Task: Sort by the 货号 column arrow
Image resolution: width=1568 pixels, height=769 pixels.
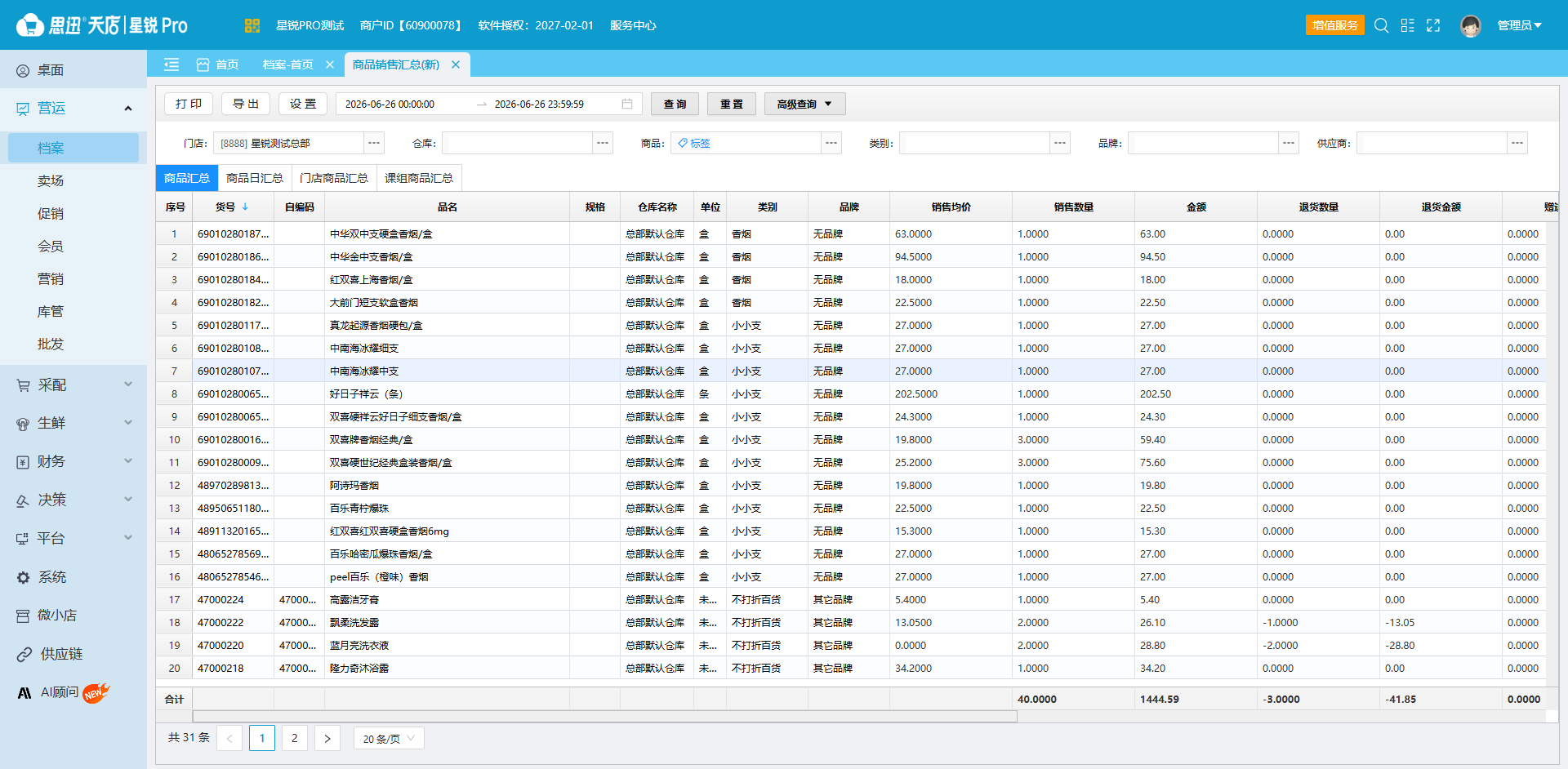Action: coord(245,207)
